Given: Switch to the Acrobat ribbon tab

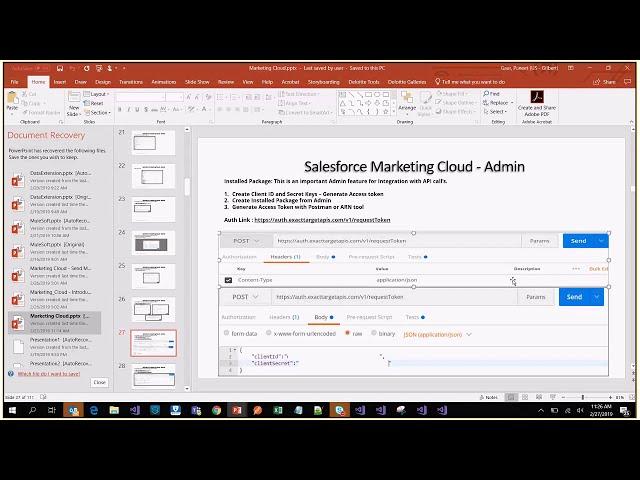Looking at the screenshot, I should 291,82.
